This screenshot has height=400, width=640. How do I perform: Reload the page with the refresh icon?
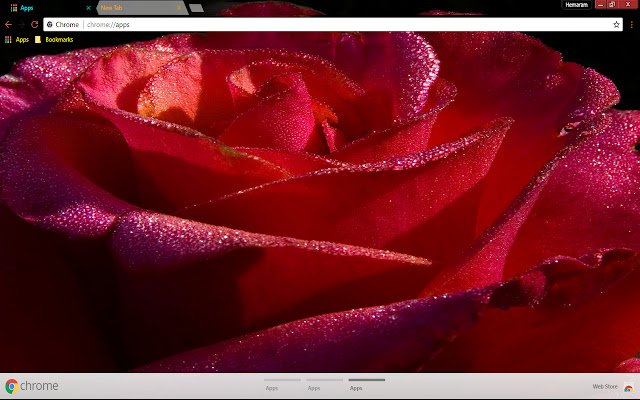[35, 24]
